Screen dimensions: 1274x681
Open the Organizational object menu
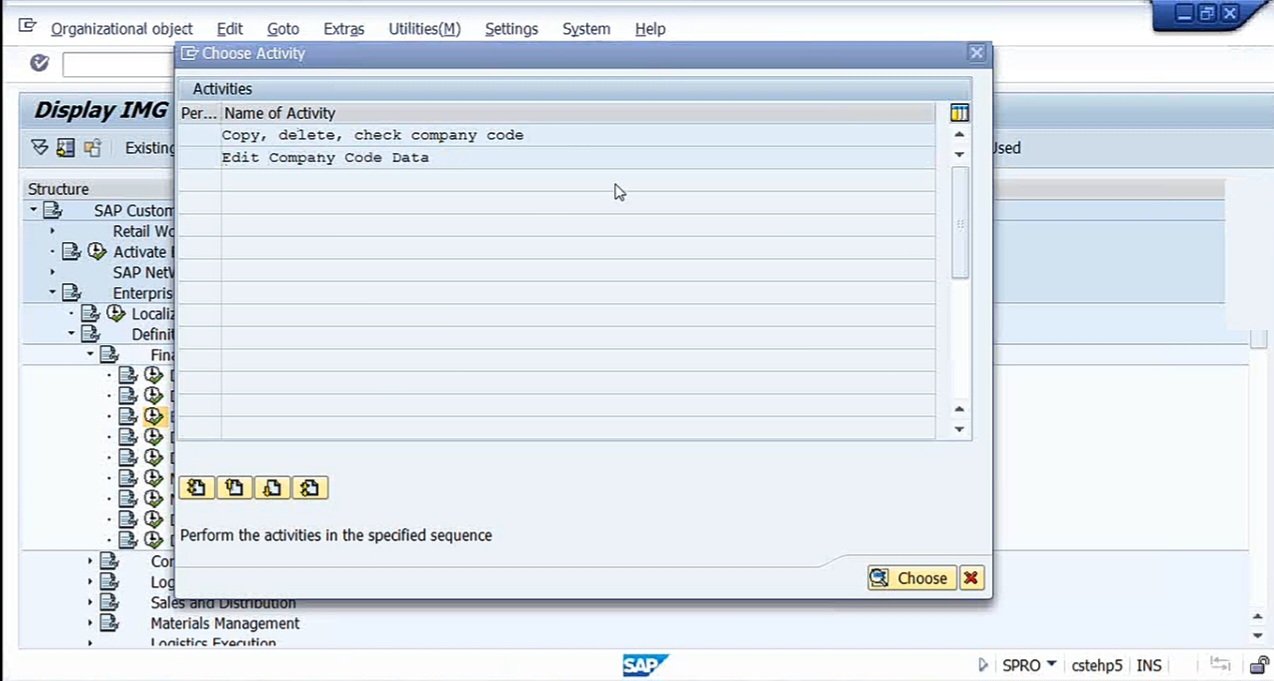pyautogui.click(x=122, y=29)
